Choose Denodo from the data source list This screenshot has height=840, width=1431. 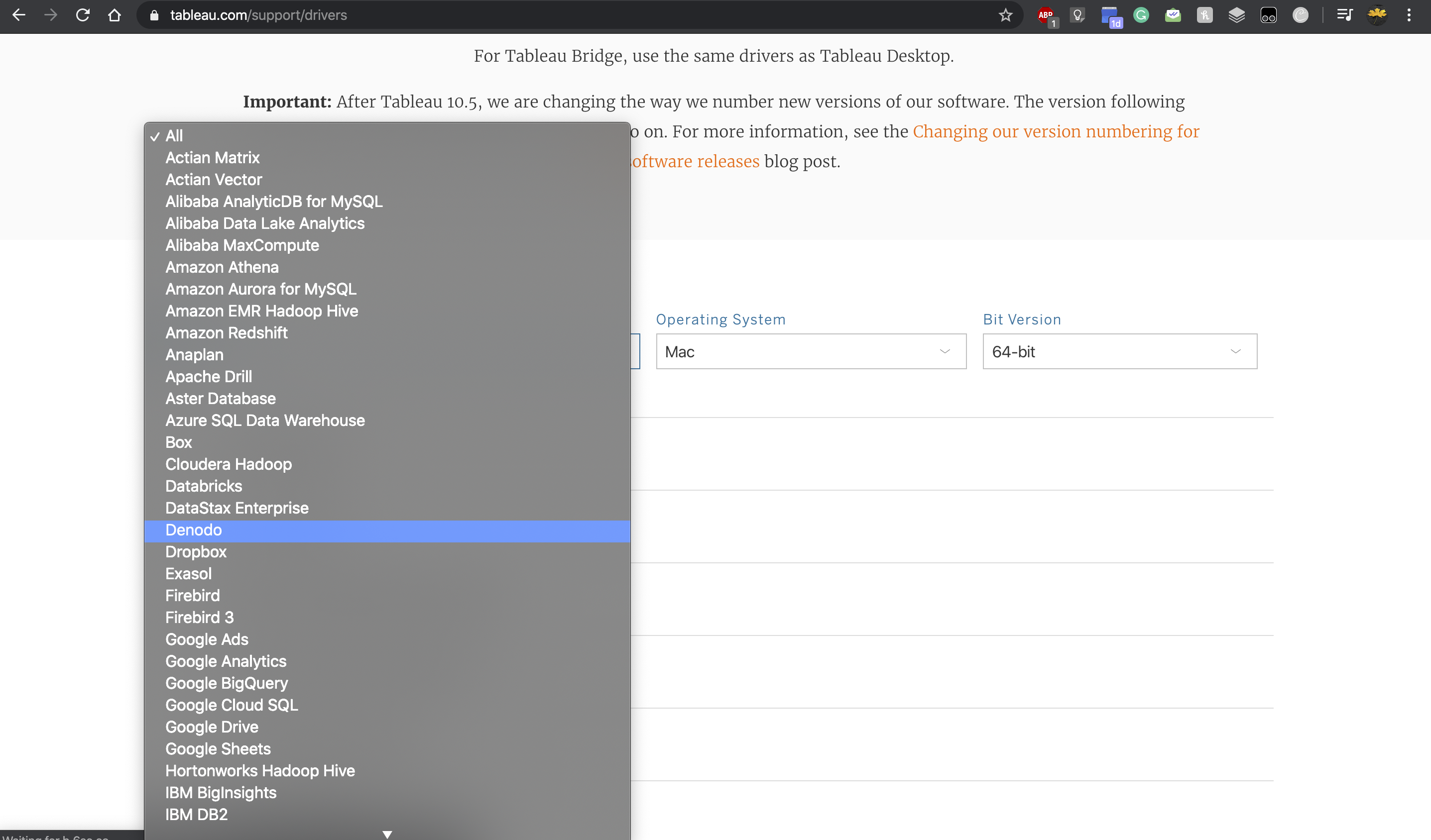(x=194, y=530)
